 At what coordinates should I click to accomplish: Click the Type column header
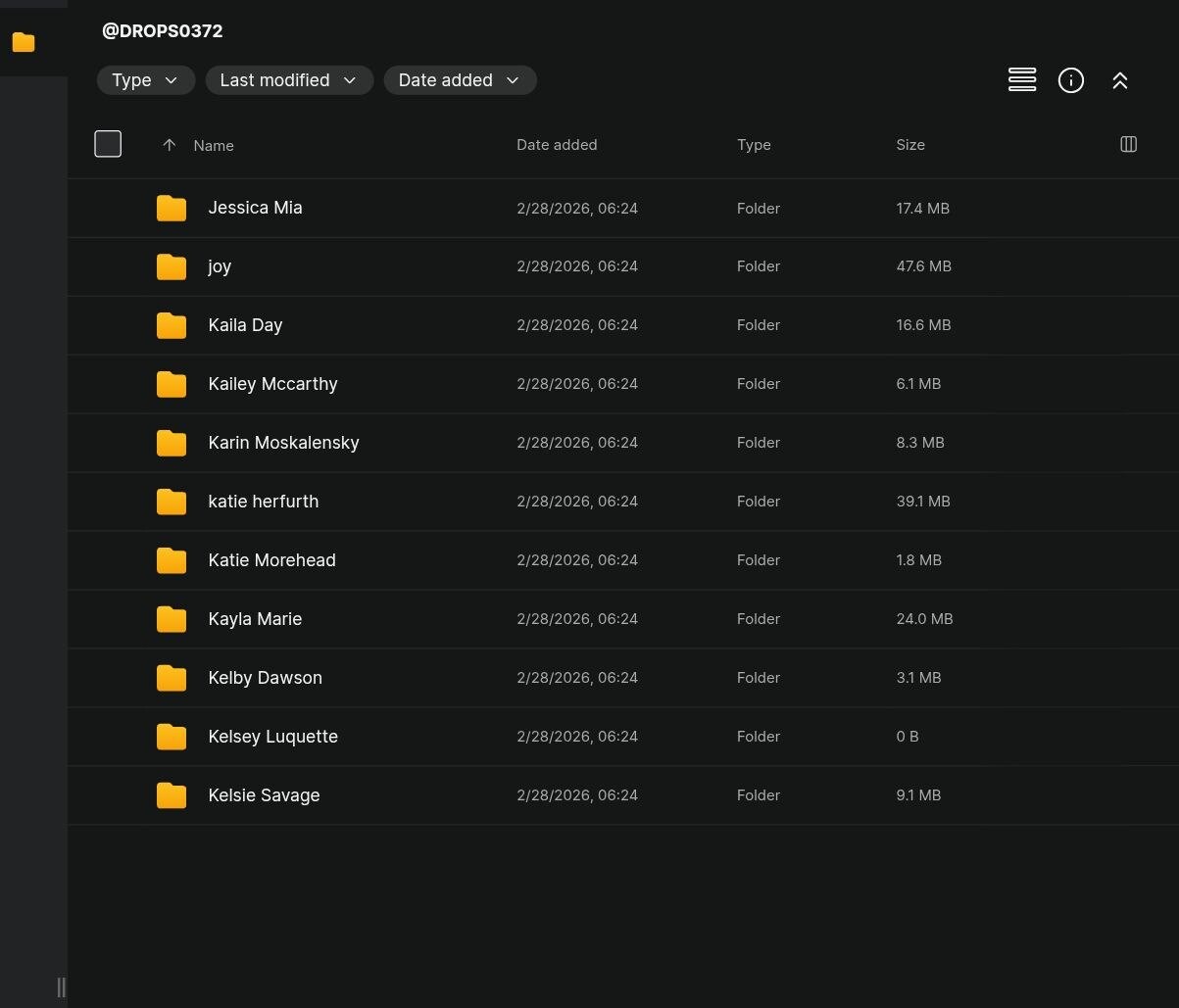754,145
